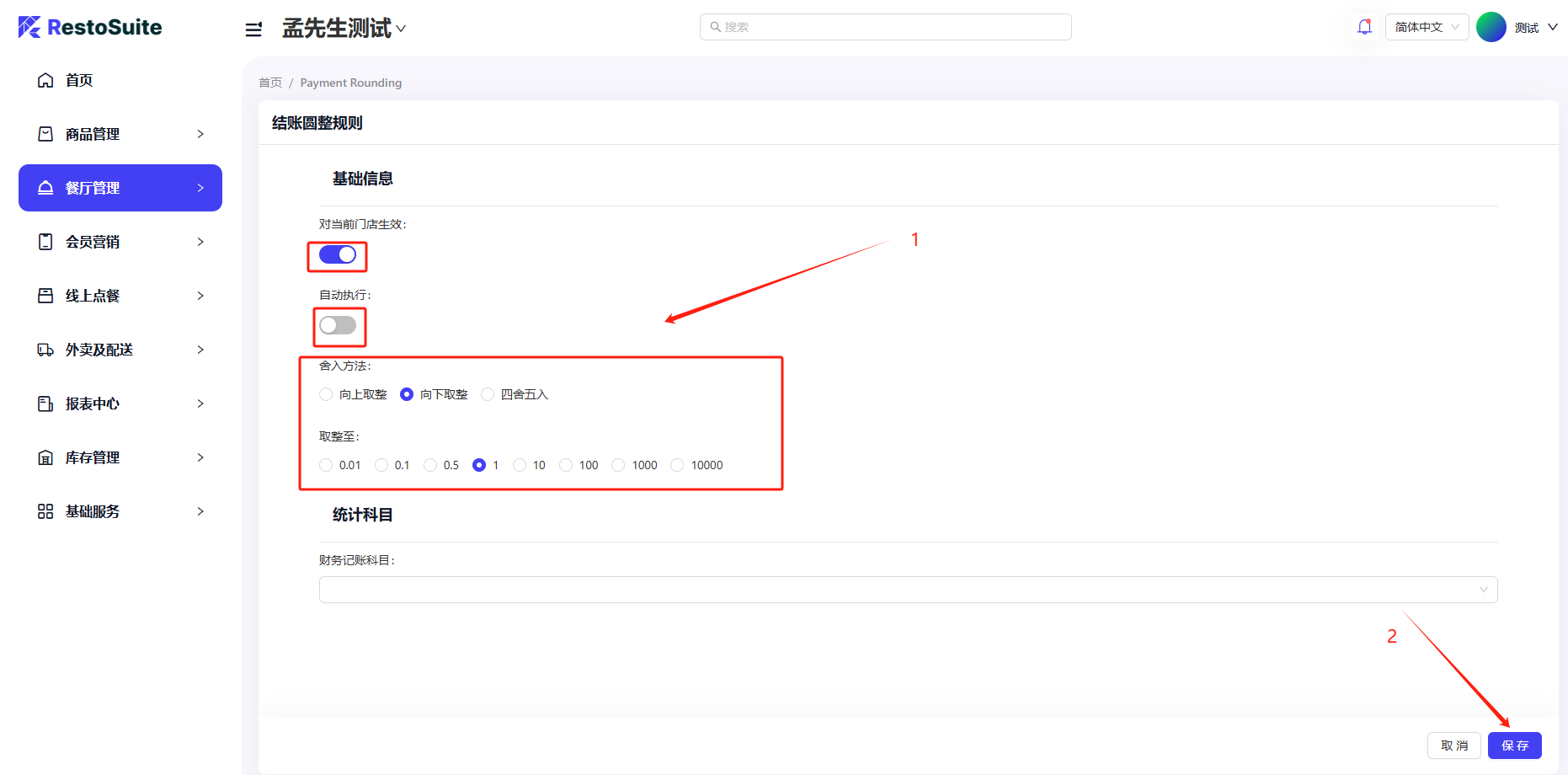Click the delivery truck icon for 外卖及配送

coord(45,350)
